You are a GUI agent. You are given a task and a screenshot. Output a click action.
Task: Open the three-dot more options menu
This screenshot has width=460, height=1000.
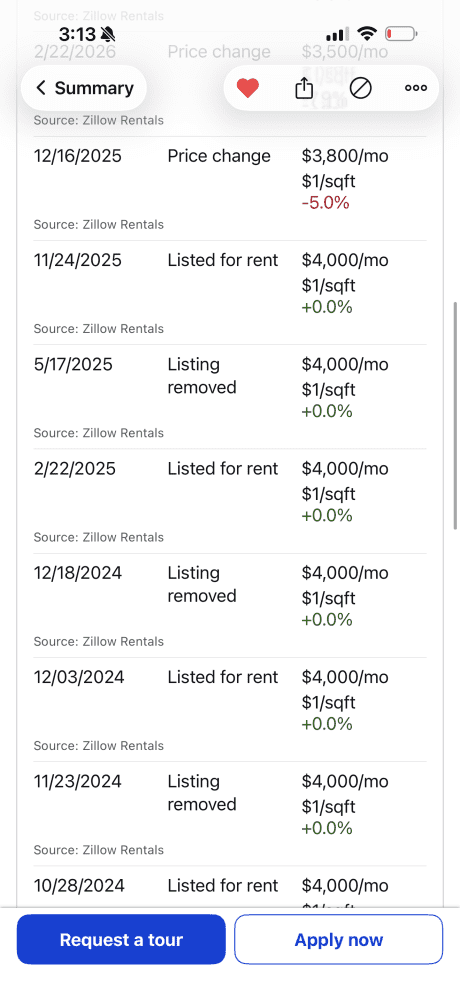416,88
